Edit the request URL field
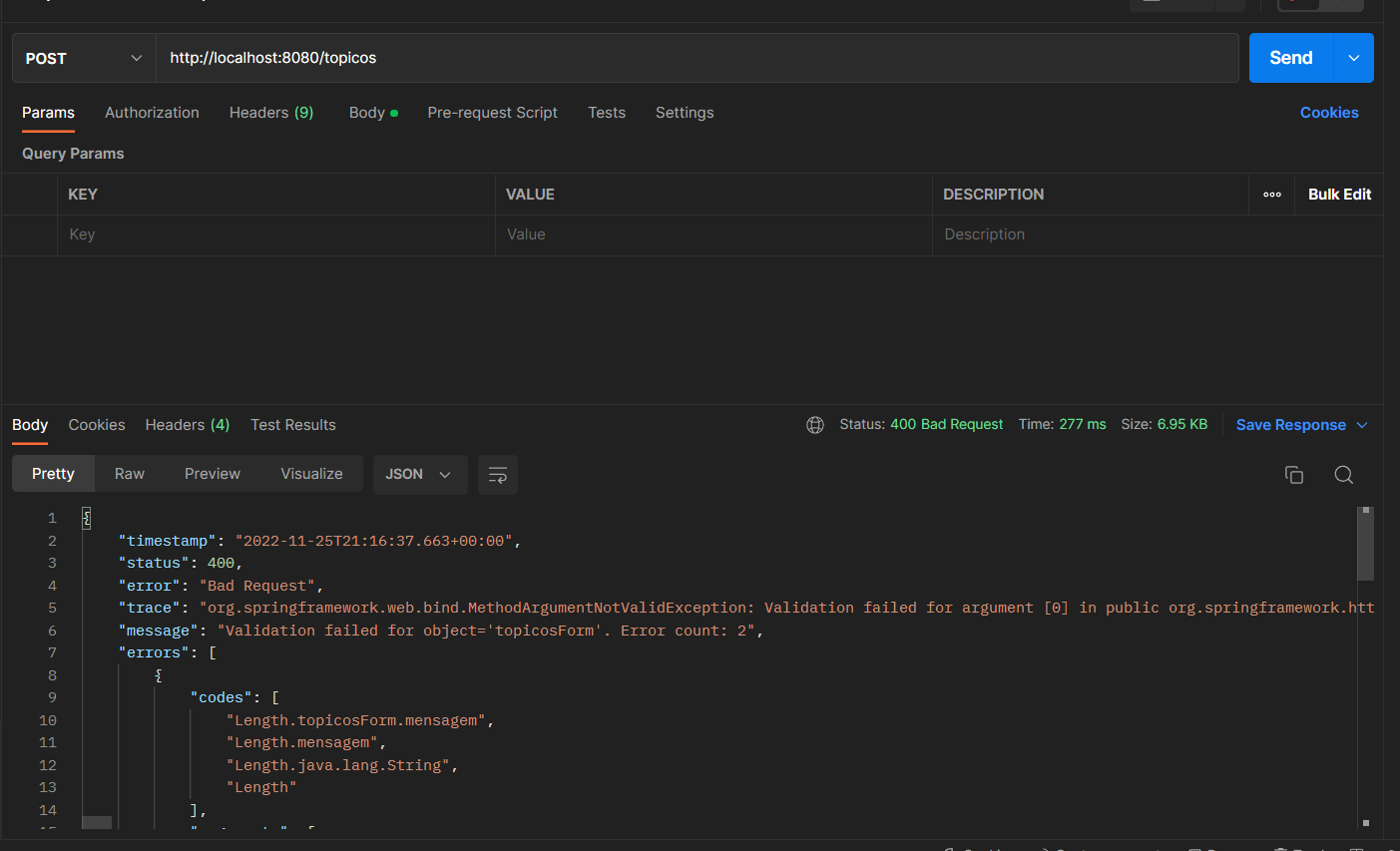This screenshot has width=1400, height=851. tap(697, 58)
